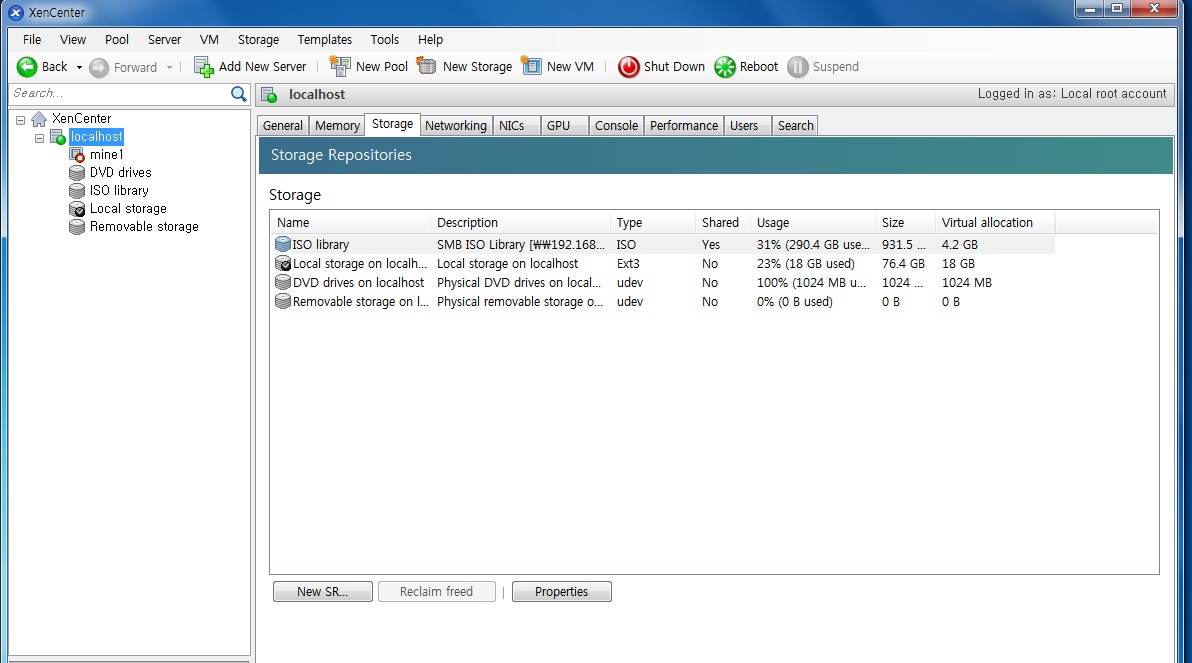Switch to the Console tab
This screenshot has width=1192, height=663.
617,125
